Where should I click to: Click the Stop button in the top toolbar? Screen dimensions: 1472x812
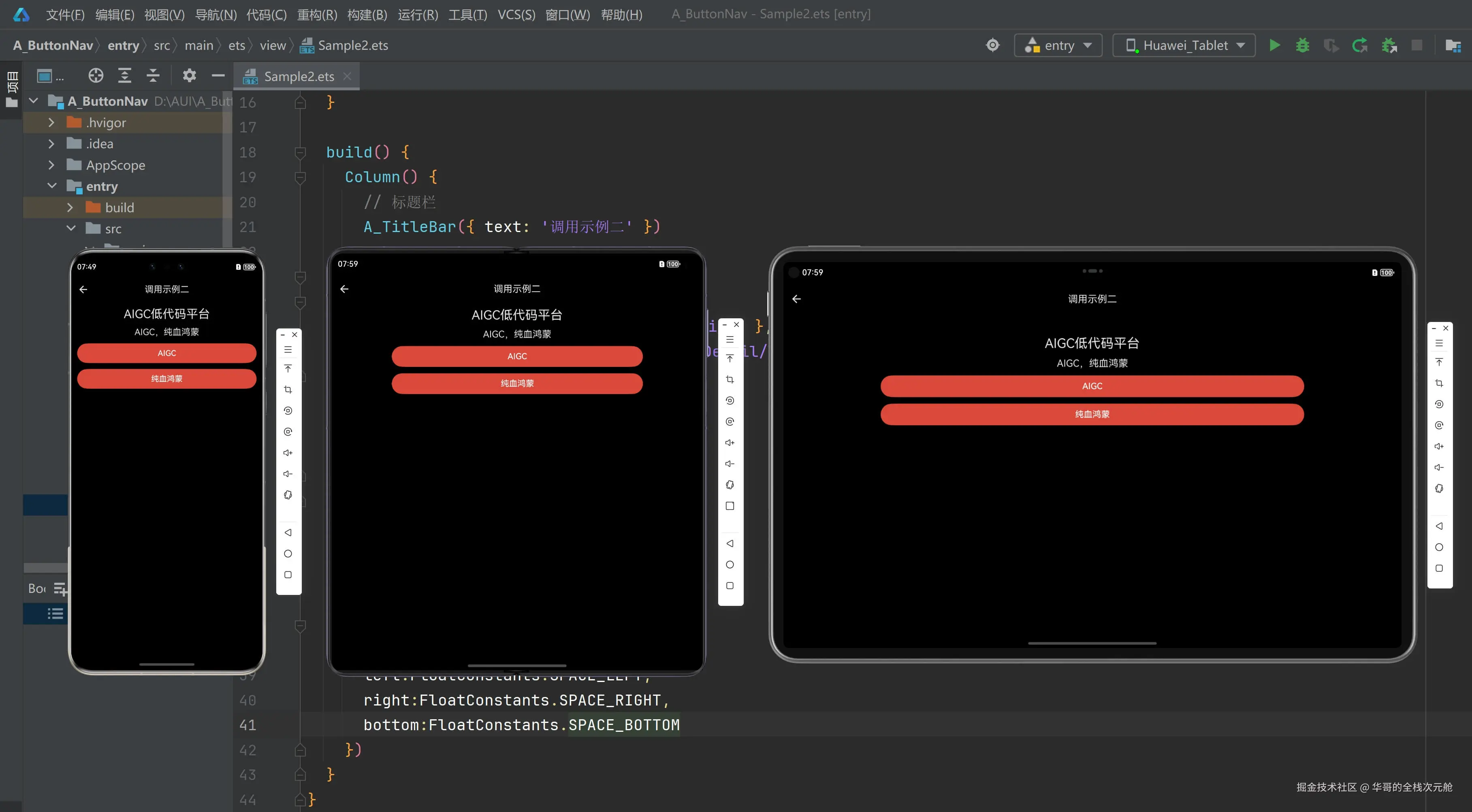[x=1417, y=45]
